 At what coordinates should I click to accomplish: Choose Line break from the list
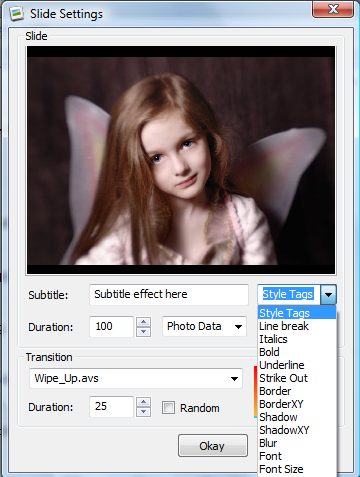tap(297, 326)
